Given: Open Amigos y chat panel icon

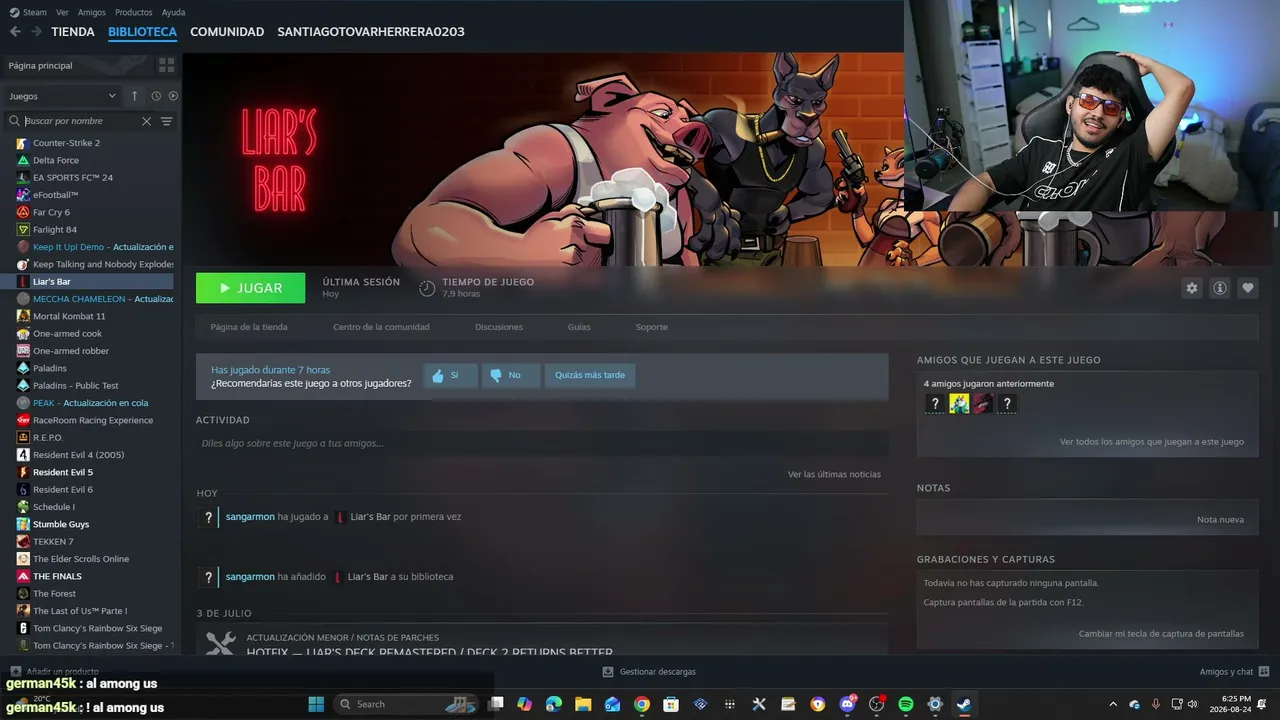Looking at the screenshot, I should point(1264,672).
